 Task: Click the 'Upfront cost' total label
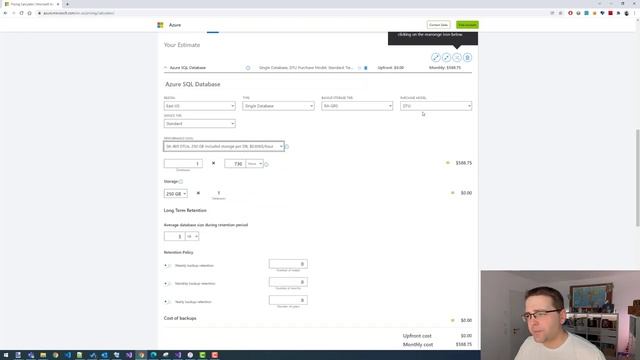417,336
